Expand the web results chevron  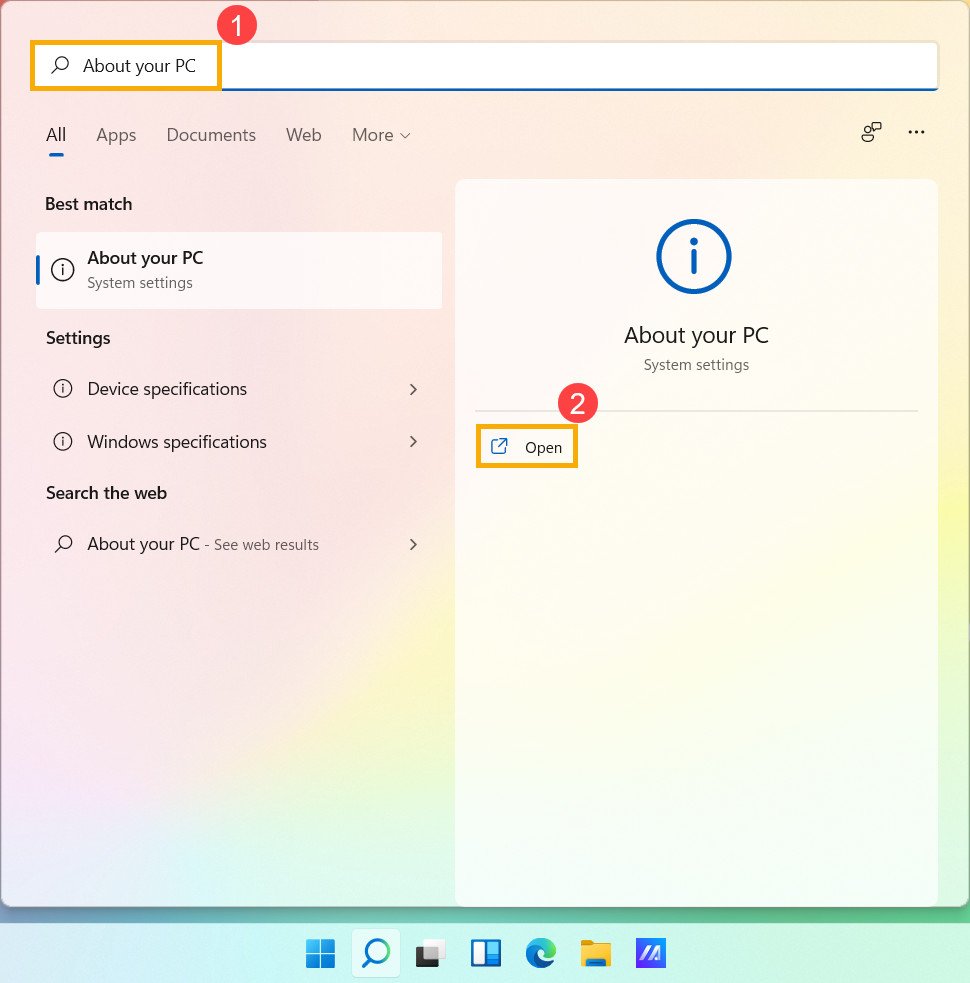click(x=413, y=544)
